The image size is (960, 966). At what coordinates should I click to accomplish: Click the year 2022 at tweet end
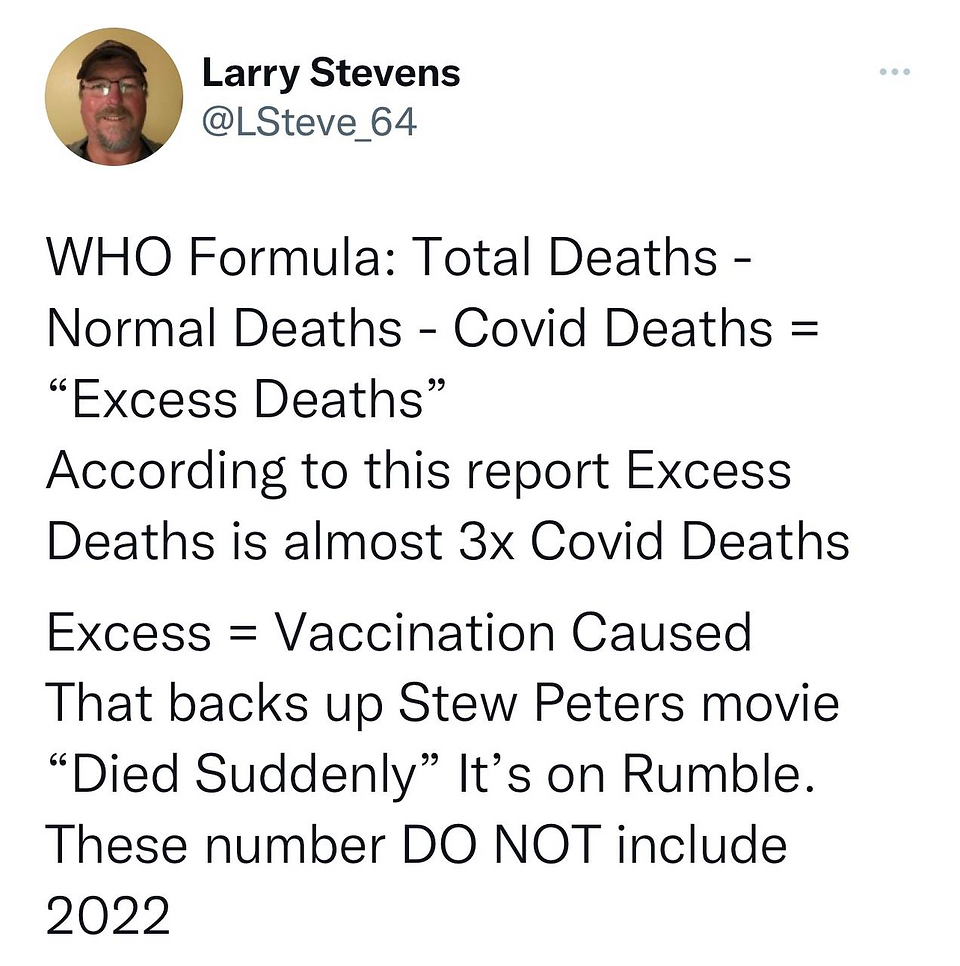tap(108, 915)
